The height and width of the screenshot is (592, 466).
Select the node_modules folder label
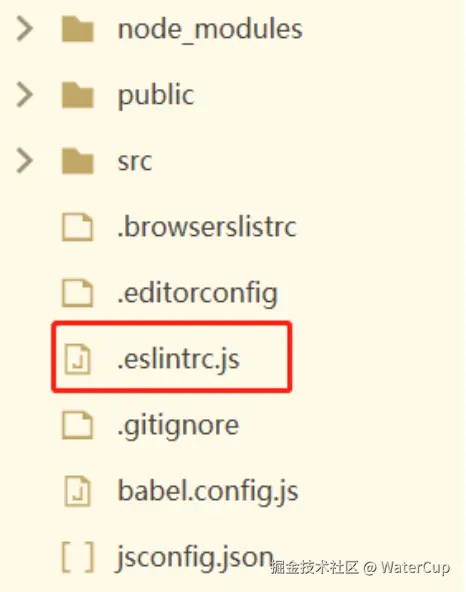(210, 29)
